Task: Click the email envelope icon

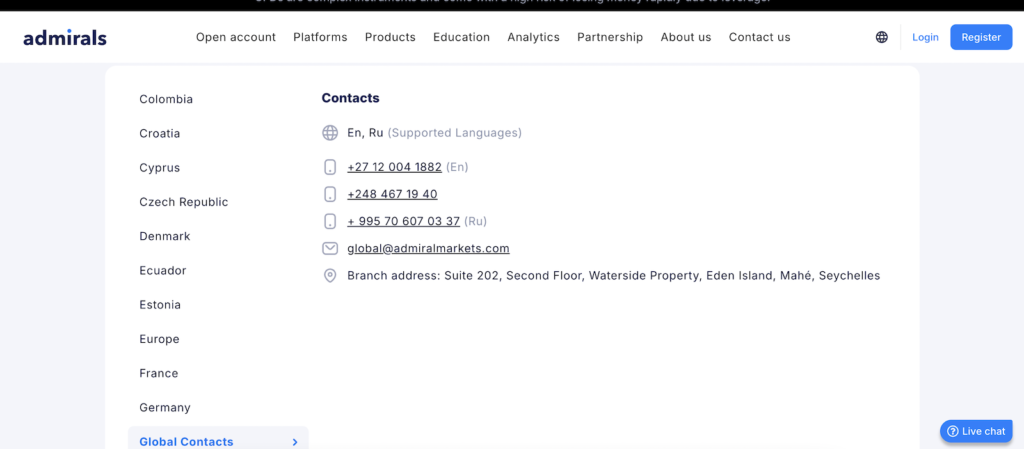Action: tap(330, 248)
